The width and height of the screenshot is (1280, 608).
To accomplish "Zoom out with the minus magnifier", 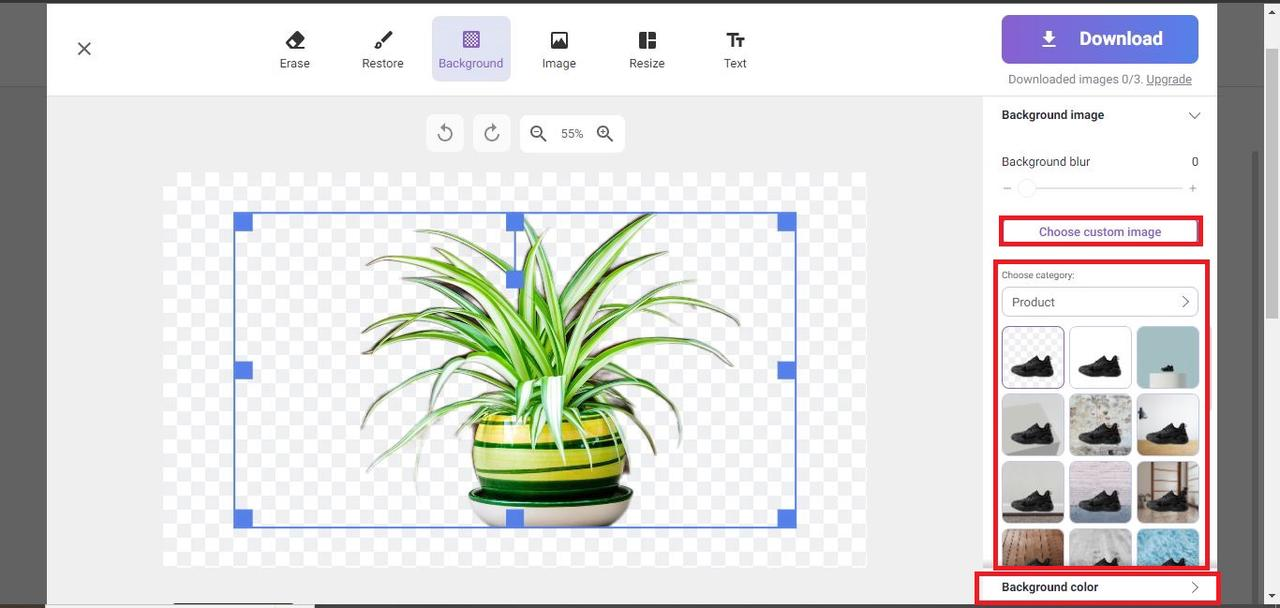I will [x=538, y=134].
